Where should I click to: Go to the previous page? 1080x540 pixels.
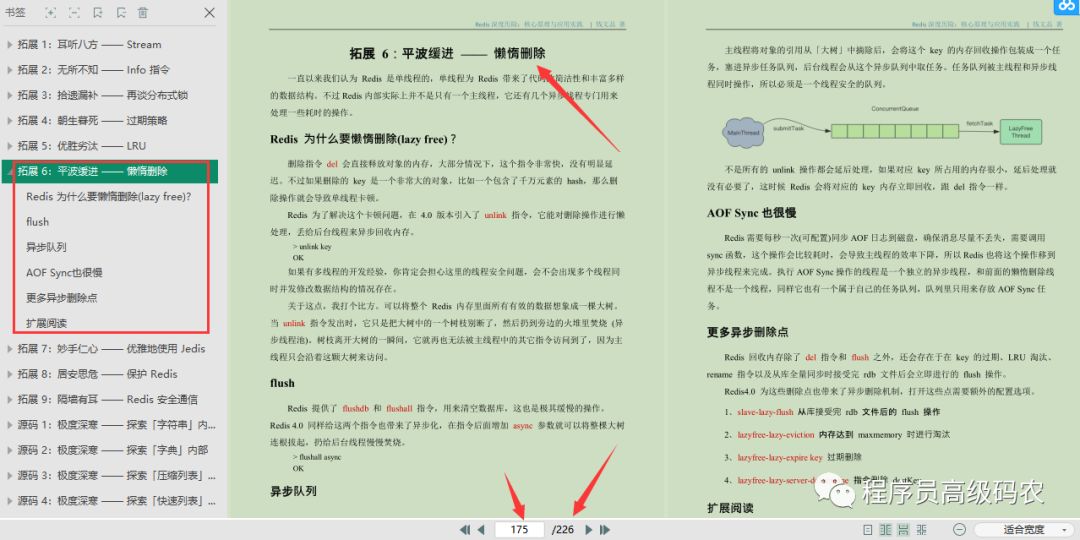pyautogui.click(x=481, y=530)
